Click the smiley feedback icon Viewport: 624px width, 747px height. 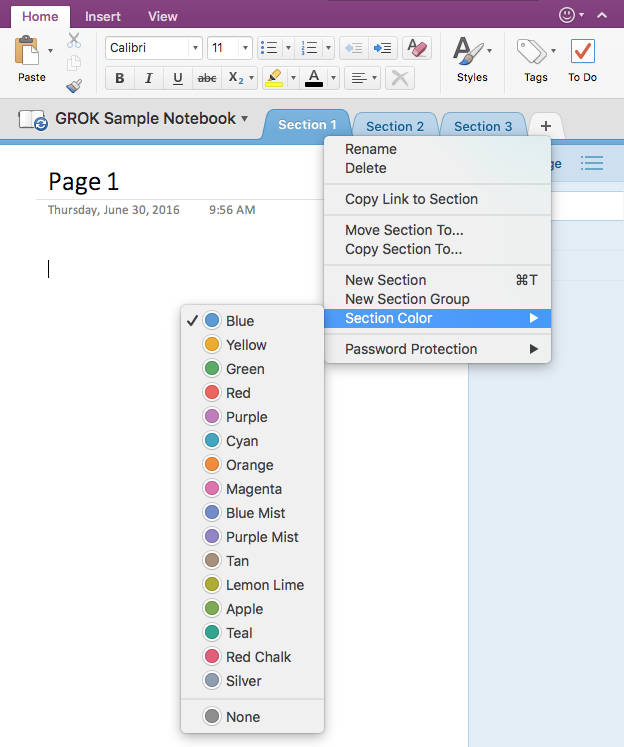(x=567, y=15)
